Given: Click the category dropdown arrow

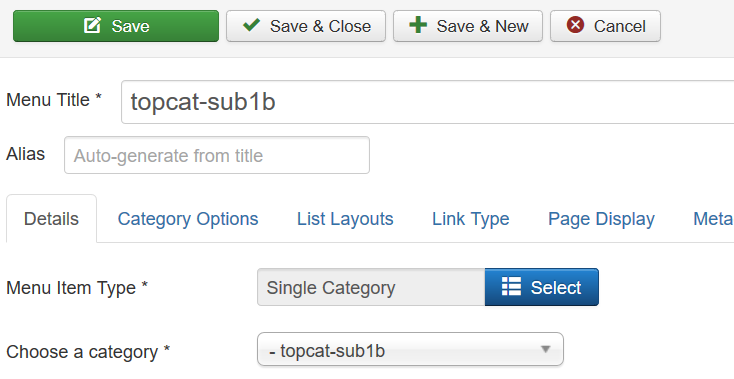Looking at the screenshot, I should tap(545, 349).
